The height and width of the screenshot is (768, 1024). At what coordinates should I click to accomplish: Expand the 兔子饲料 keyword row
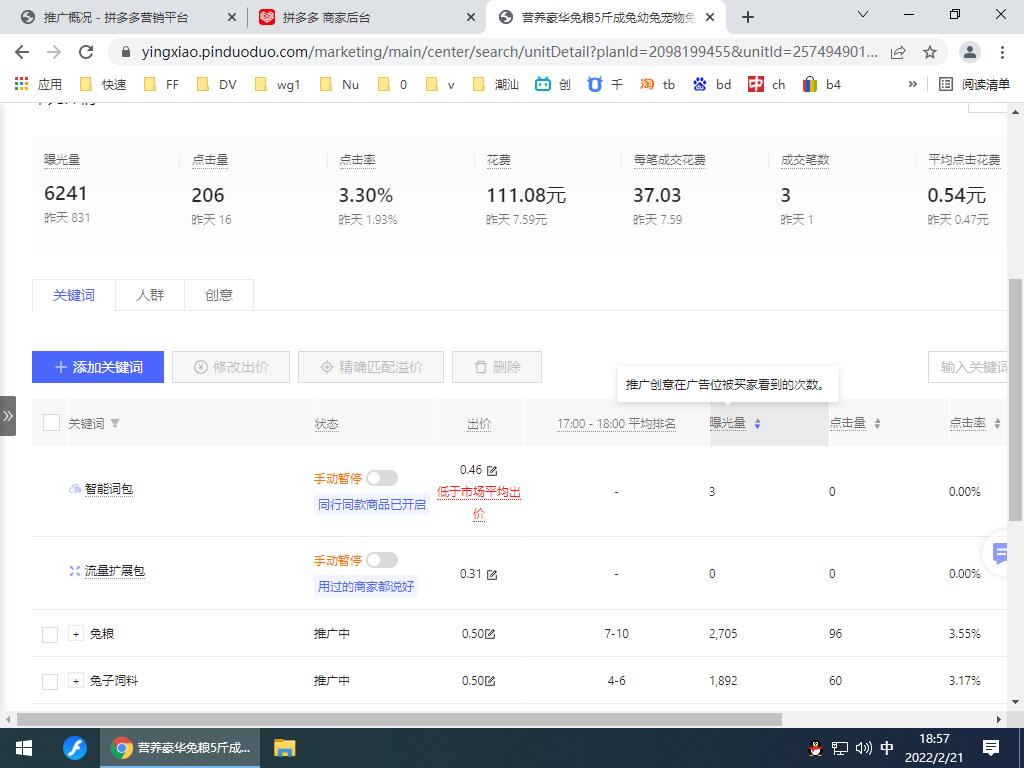76,680
